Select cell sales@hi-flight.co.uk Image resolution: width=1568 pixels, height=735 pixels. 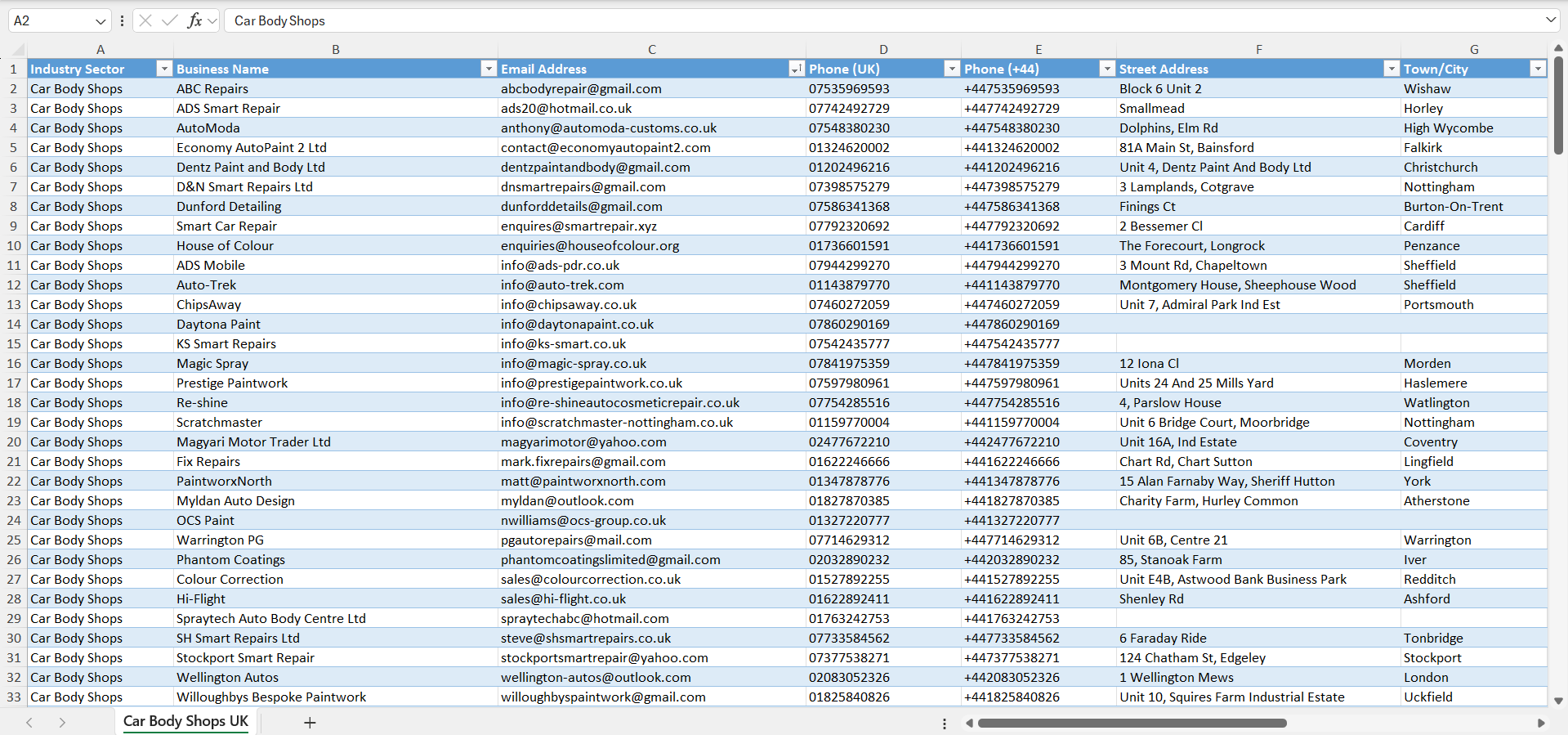(652, 598)
